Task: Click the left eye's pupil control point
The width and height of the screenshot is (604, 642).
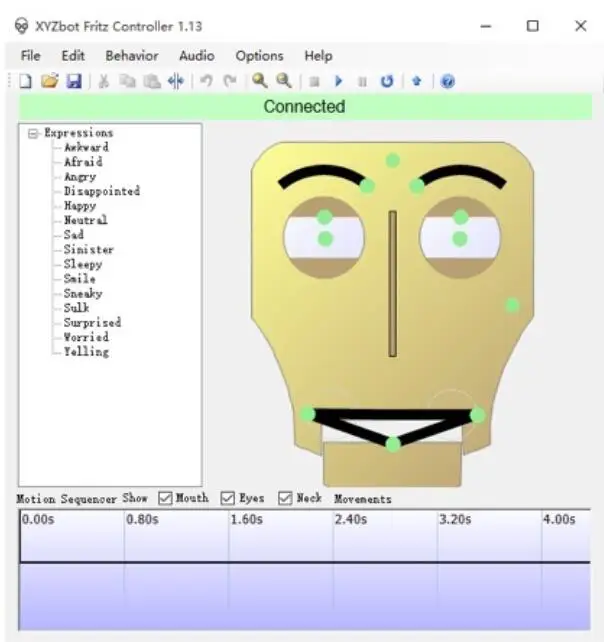Action: [325, 239]
